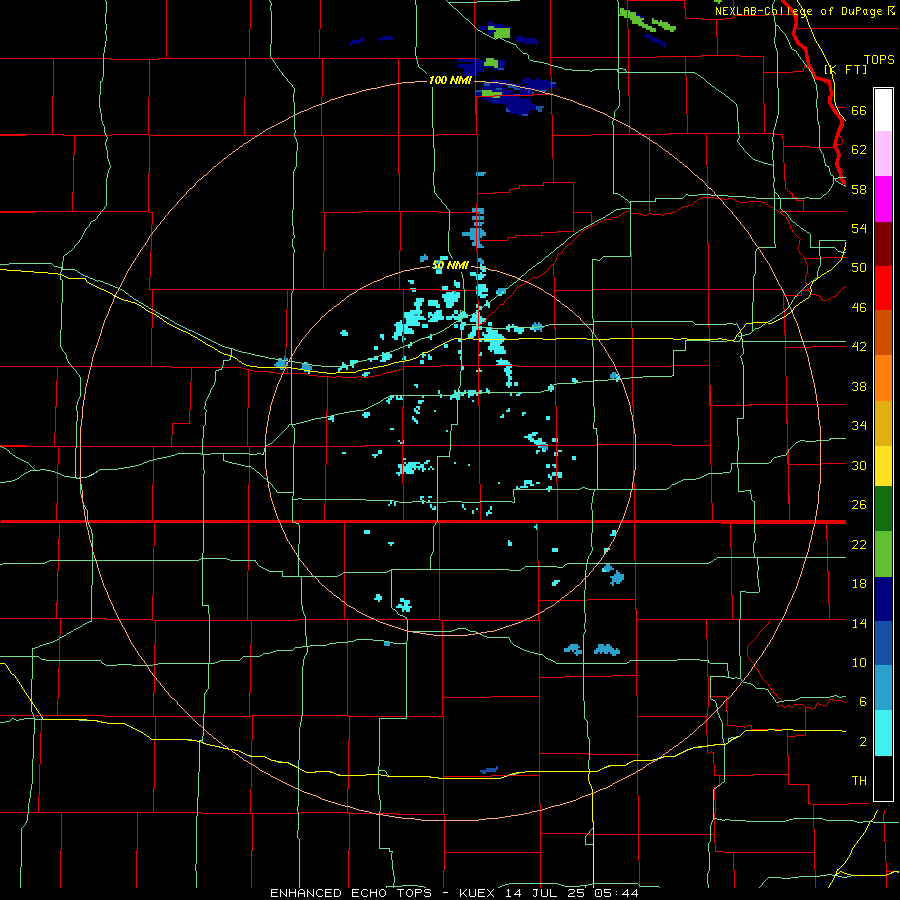Viewport: 900px width, 900px height.
Task: Click the 46 value on the scale
Action: [x=859, y=308]
